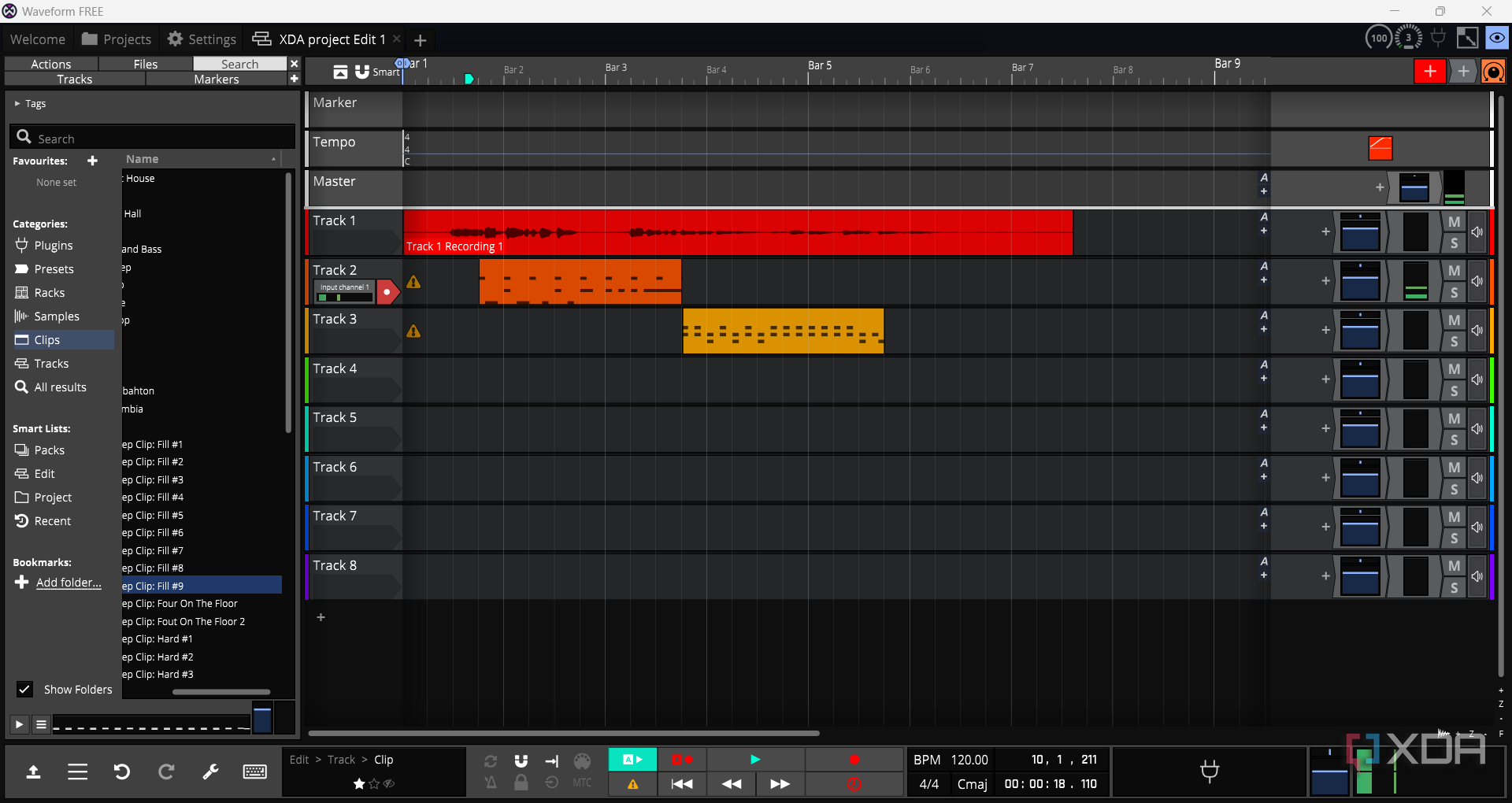Image resolution: width=1512 pixels, height=803 pixels.
Task: Open the keyboard shortcuts icon
Action: (x=254, y=772)
